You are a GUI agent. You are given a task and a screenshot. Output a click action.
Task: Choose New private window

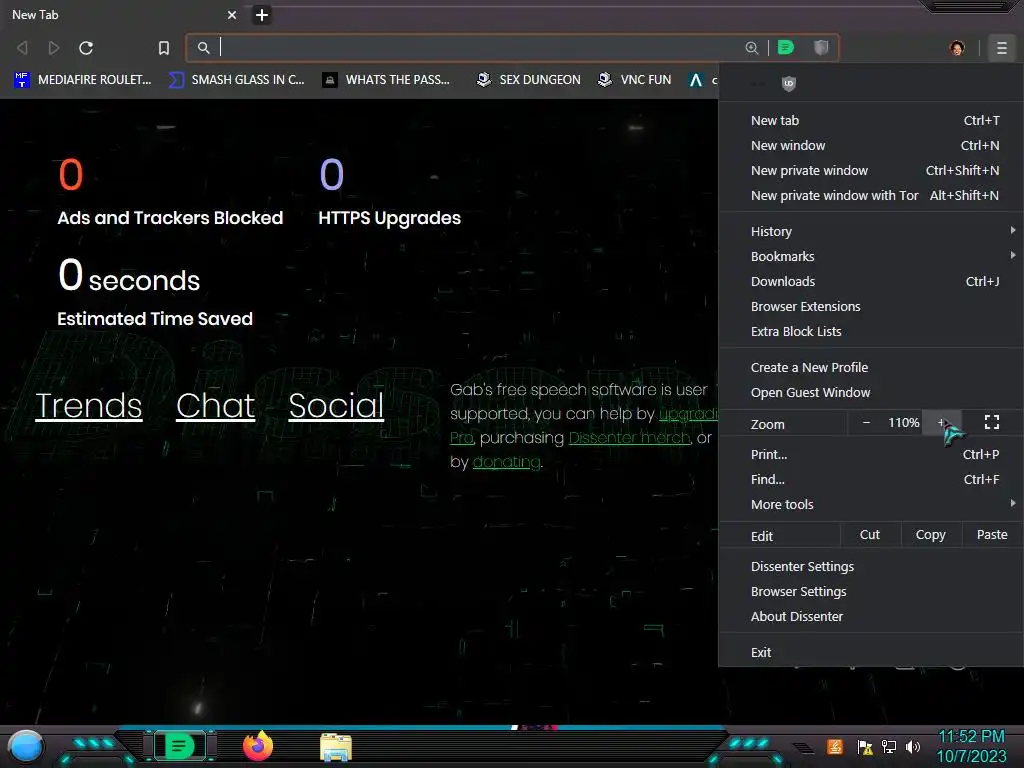[871, 170]
